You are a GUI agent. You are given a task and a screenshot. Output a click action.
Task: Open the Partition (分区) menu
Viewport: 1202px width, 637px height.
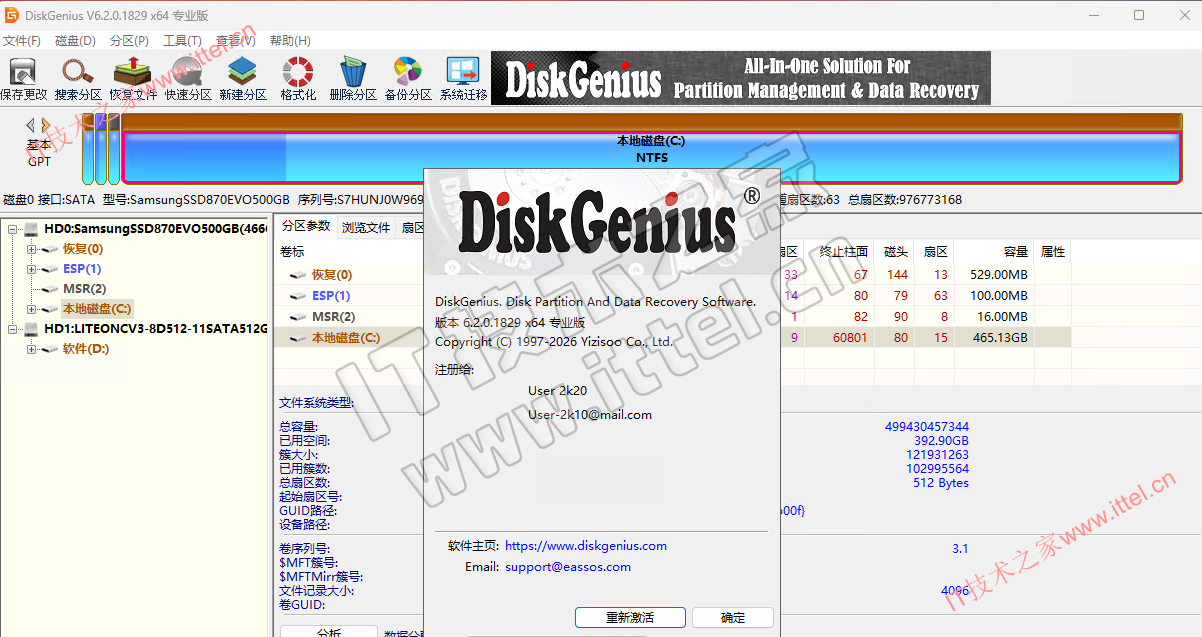(x=129, y=41)
